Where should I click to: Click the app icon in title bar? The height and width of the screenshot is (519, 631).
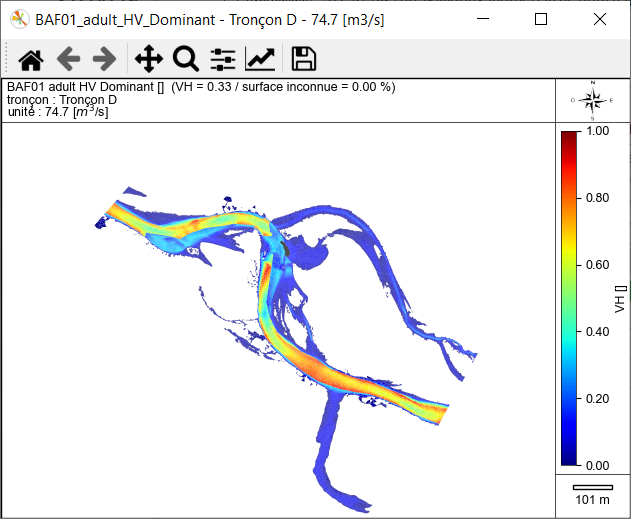(16, 19)
